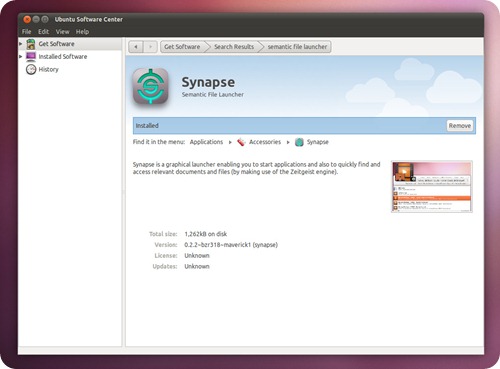Open the Edit menu

43,32
